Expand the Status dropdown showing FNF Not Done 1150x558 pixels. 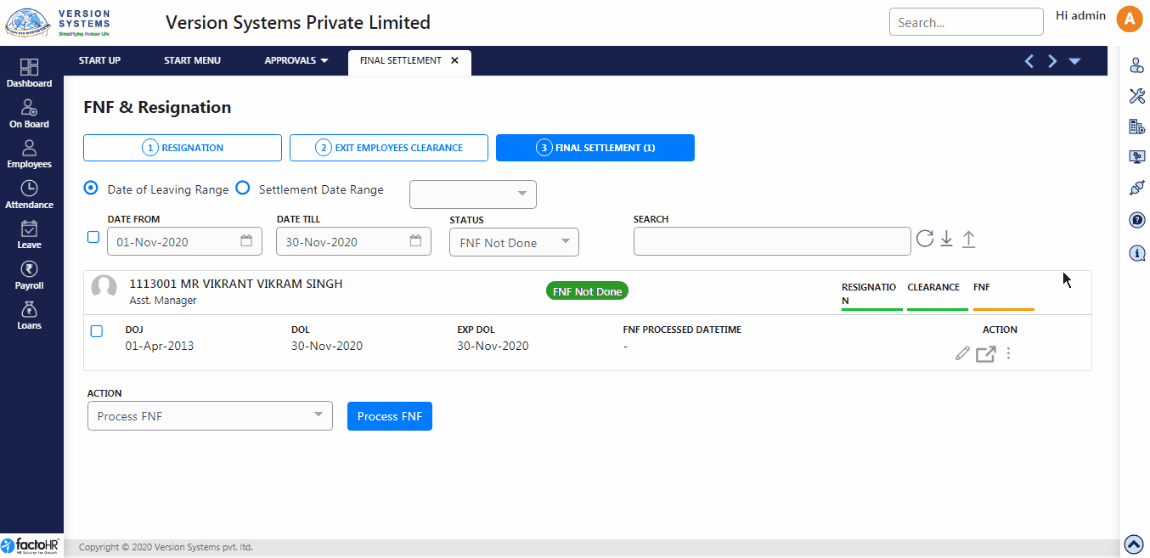(x=514, y=242)
